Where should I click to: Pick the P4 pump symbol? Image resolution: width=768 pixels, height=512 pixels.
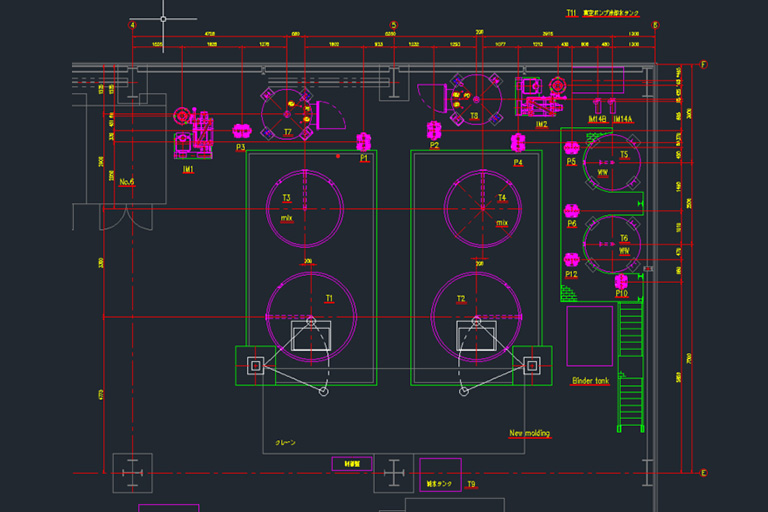tap(518, 143)
